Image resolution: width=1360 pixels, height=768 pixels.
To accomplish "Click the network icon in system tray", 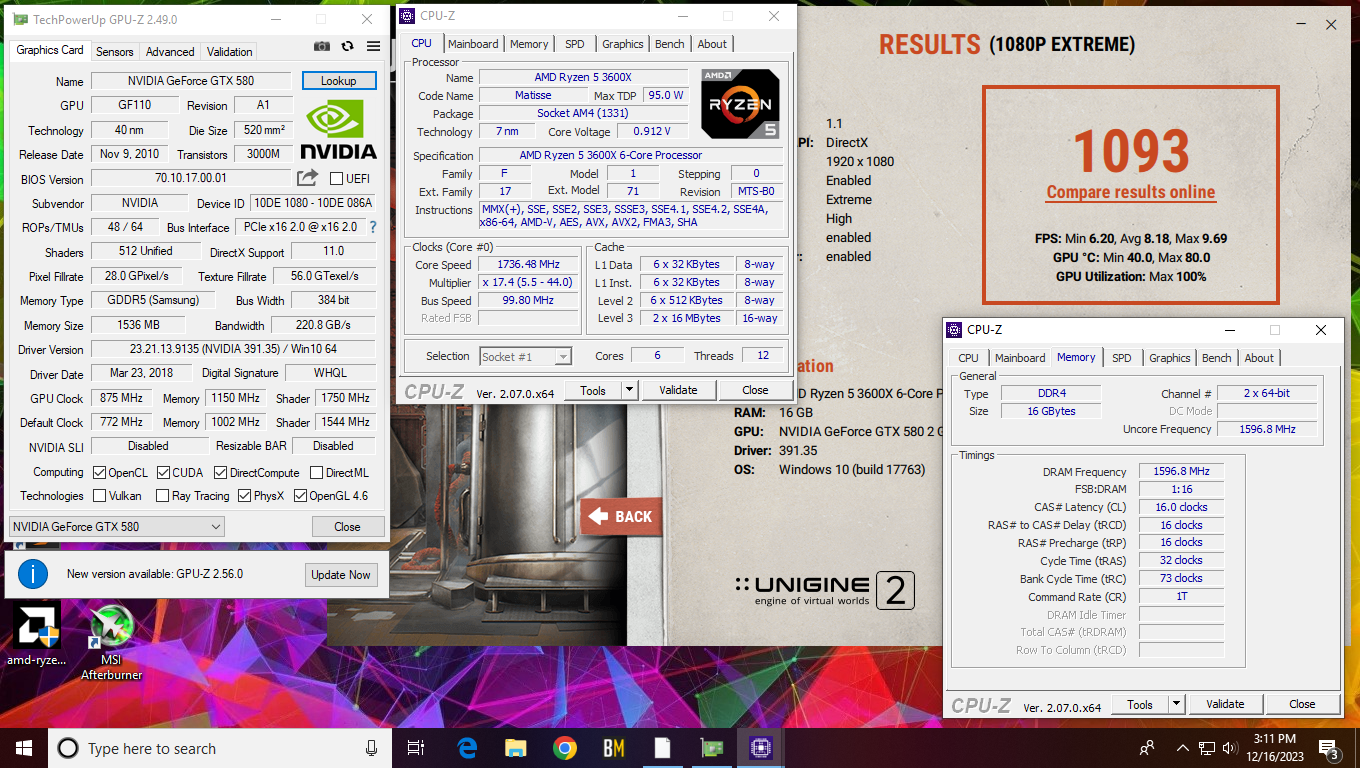I will [1206, 748].
